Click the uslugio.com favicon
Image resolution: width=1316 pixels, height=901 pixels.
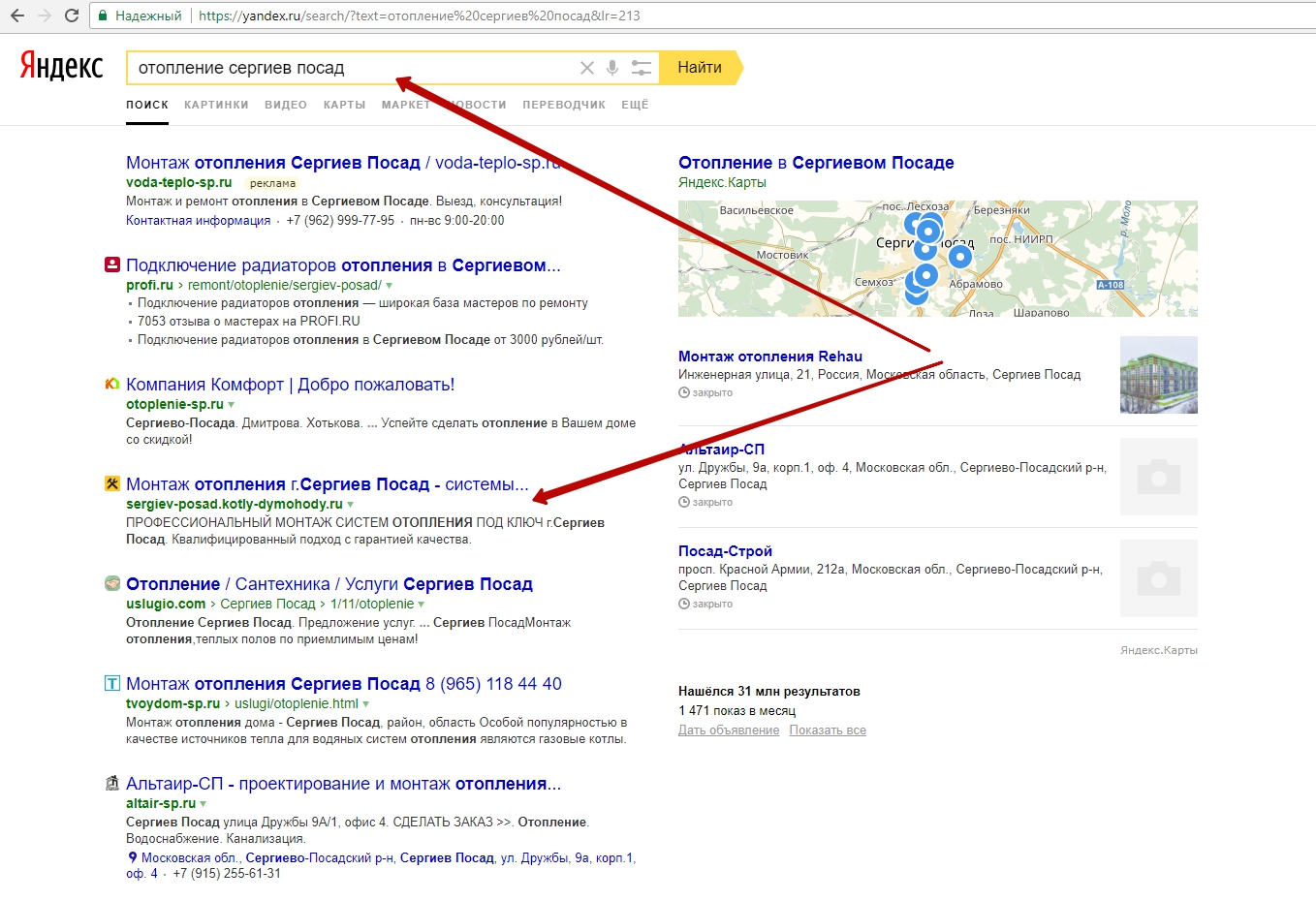point(112,583)
